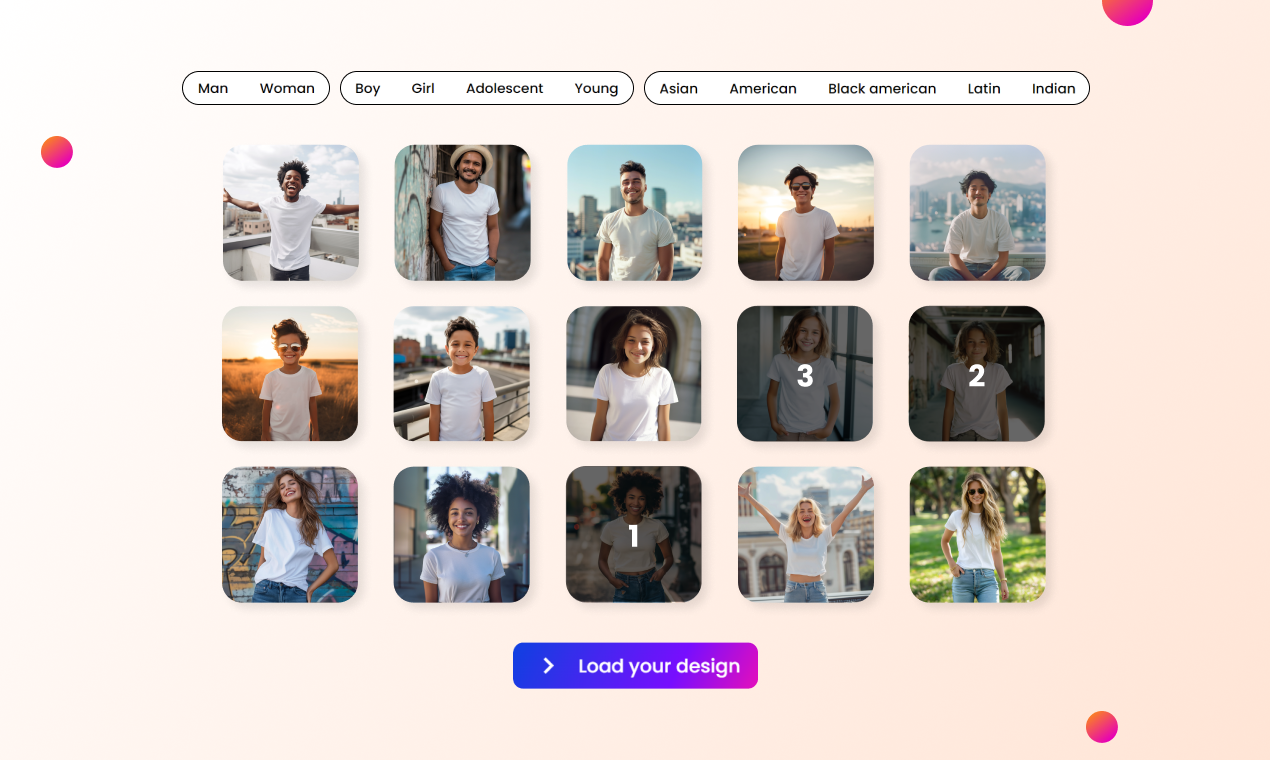The image size is (1270, 760).
Task: Filter models by Boy
Action: 368,88
